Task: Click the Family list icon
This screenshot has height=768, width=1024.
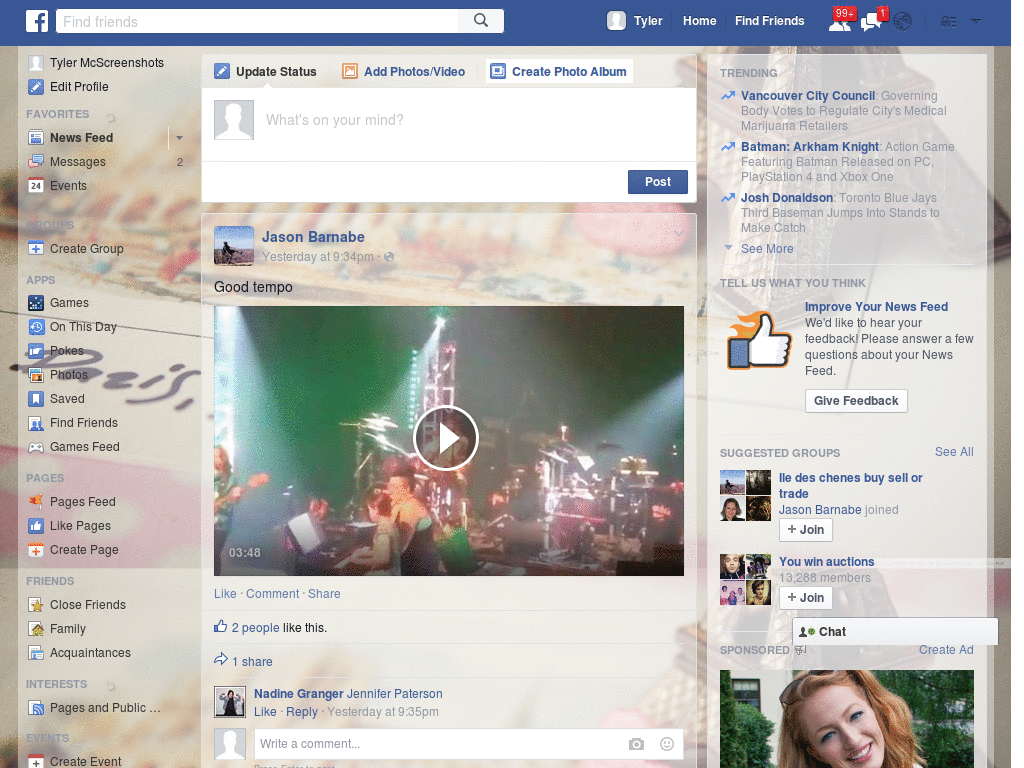Action: (36, 629)
